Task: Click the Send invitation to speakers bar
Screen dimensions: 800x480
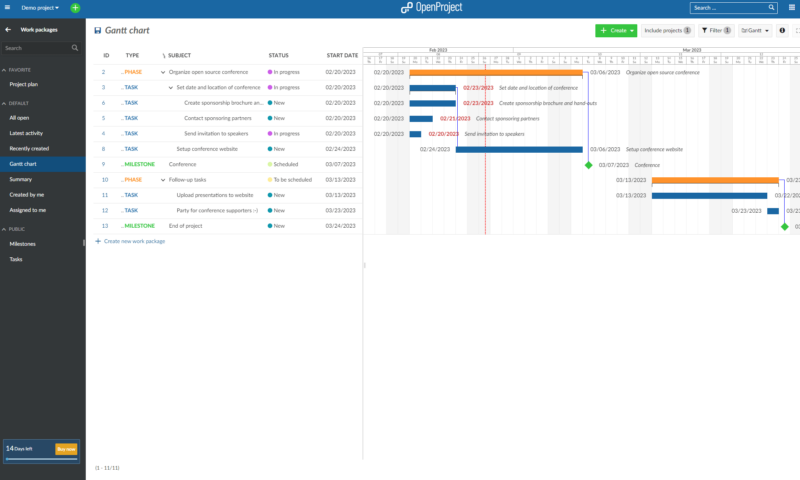Action: click(x=415, y=134)
